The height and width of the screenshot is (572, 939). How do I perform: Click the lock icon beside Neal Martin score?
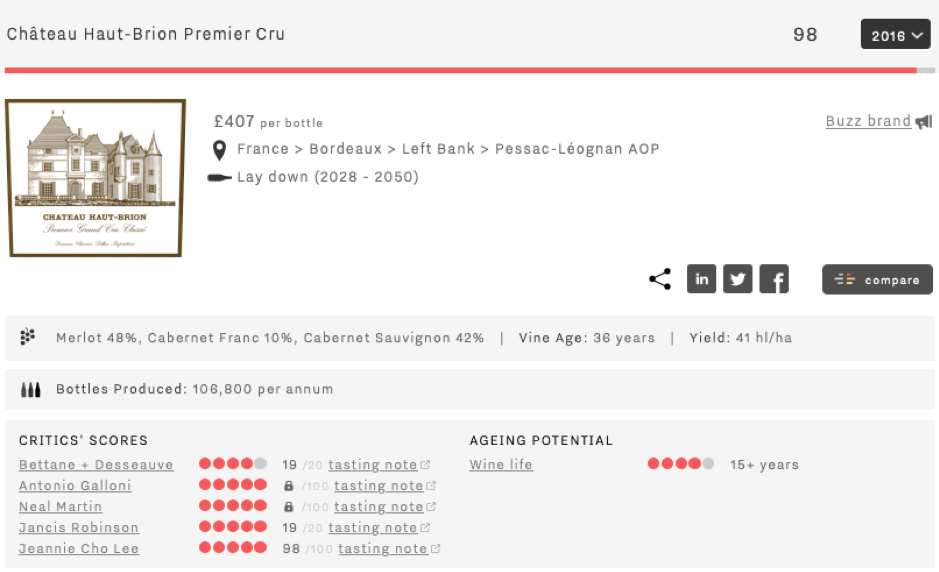[289, 507]
